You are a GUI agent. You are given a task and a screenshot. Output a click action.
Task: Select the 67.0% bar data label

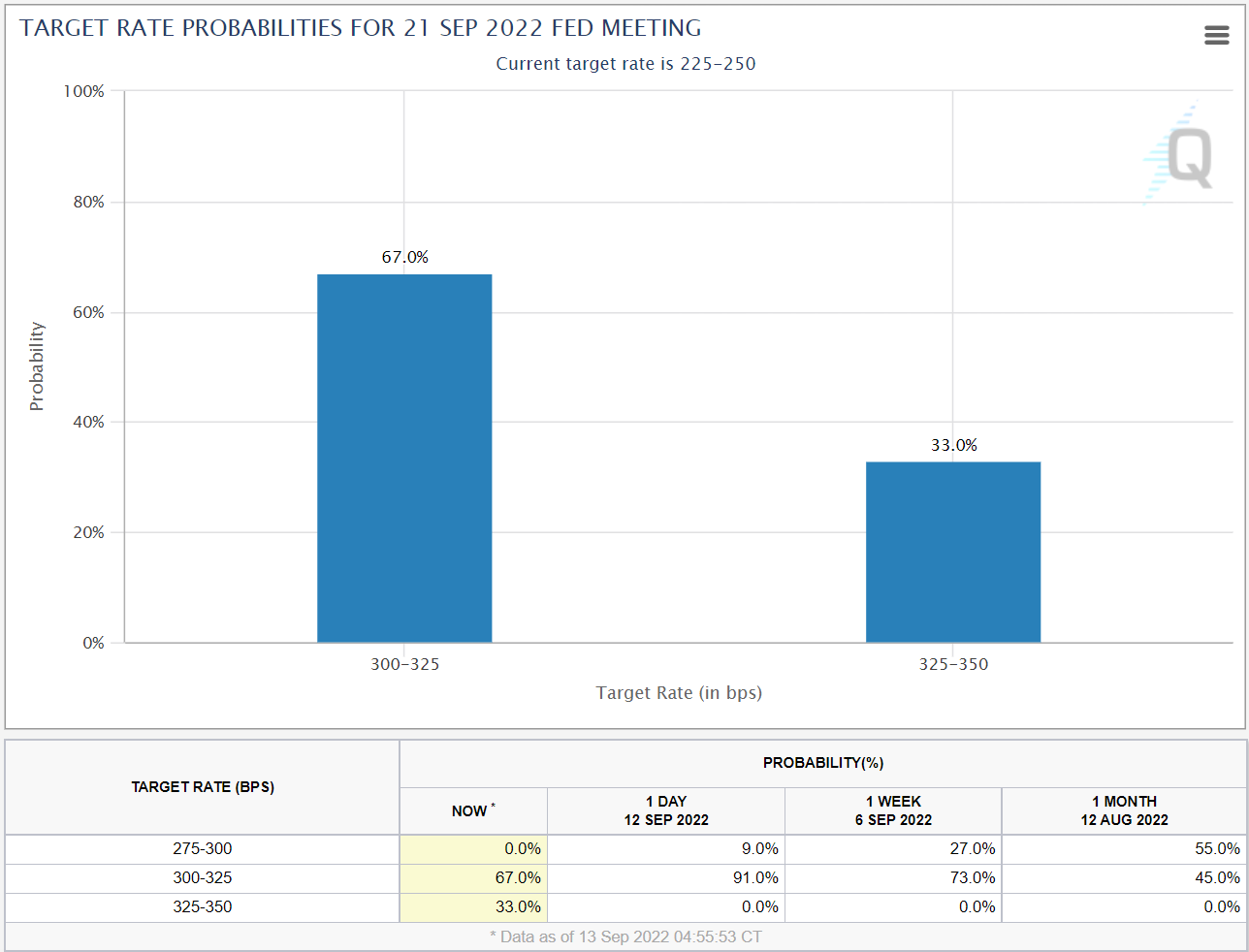[x=404, y=257]
